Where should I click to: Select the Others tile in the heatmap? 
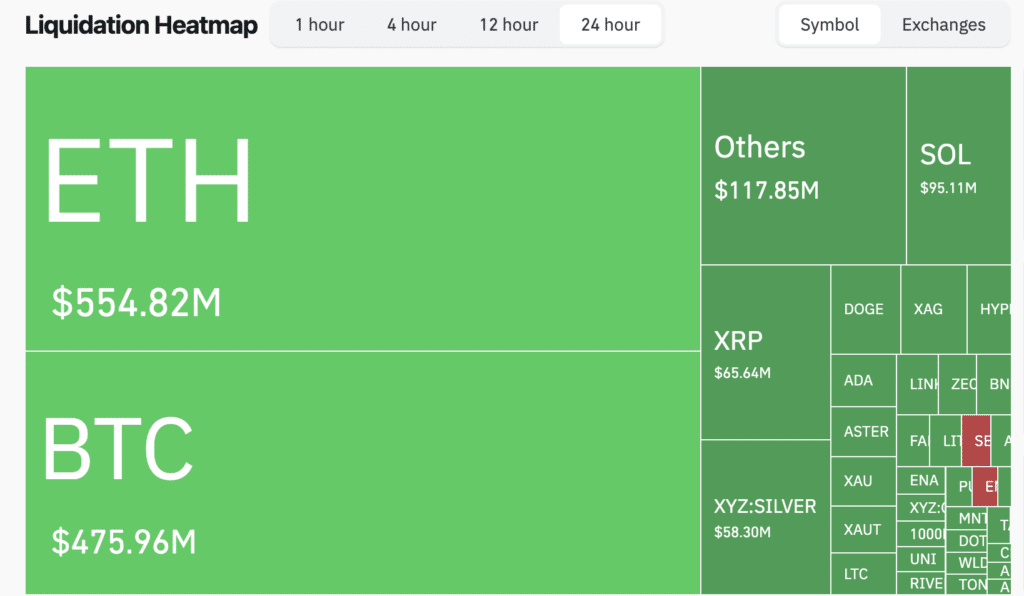pos(803,165)
